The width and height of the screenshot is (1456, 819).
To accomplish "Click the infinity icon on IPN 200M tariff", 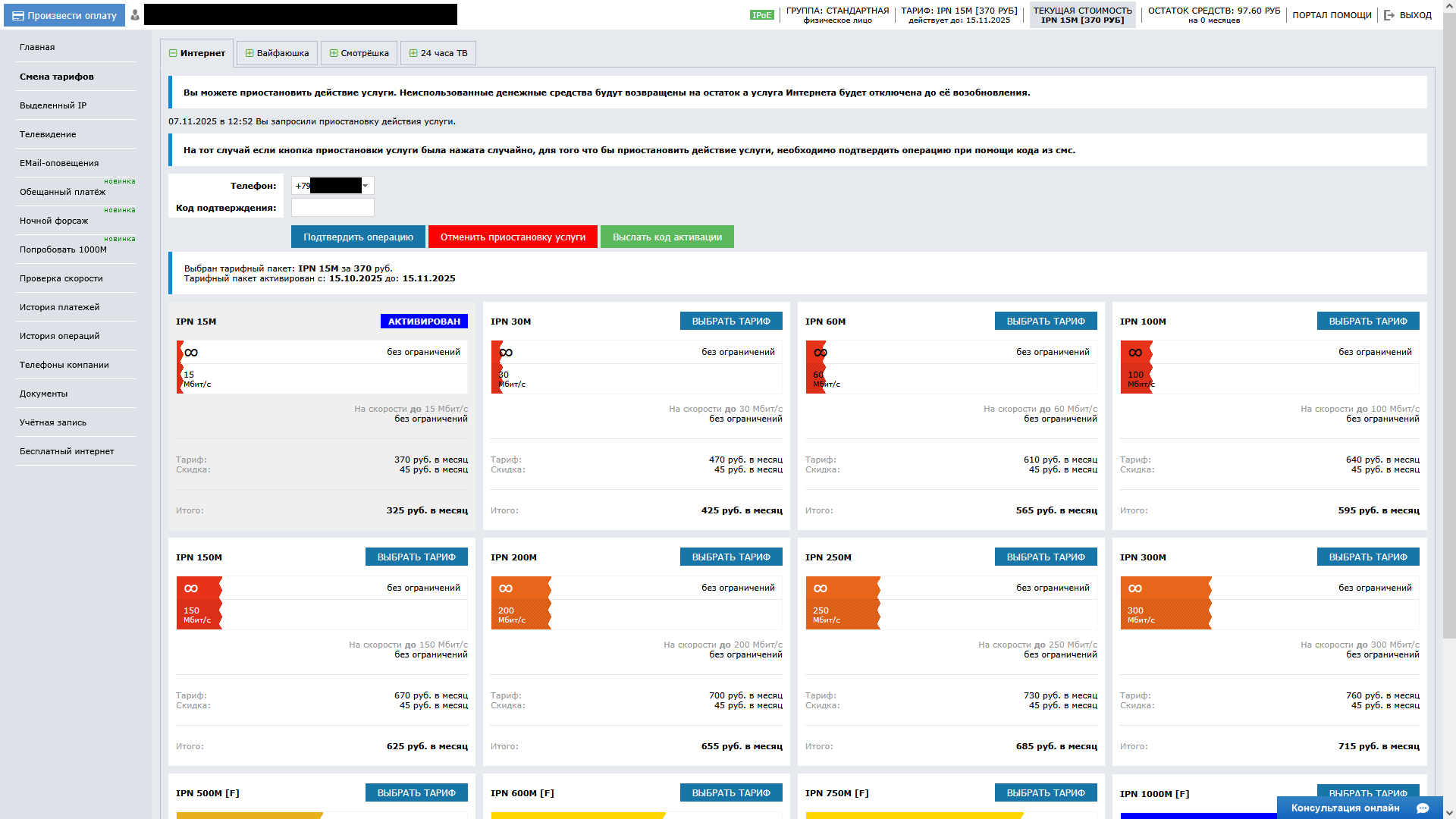I will (506, 588).
